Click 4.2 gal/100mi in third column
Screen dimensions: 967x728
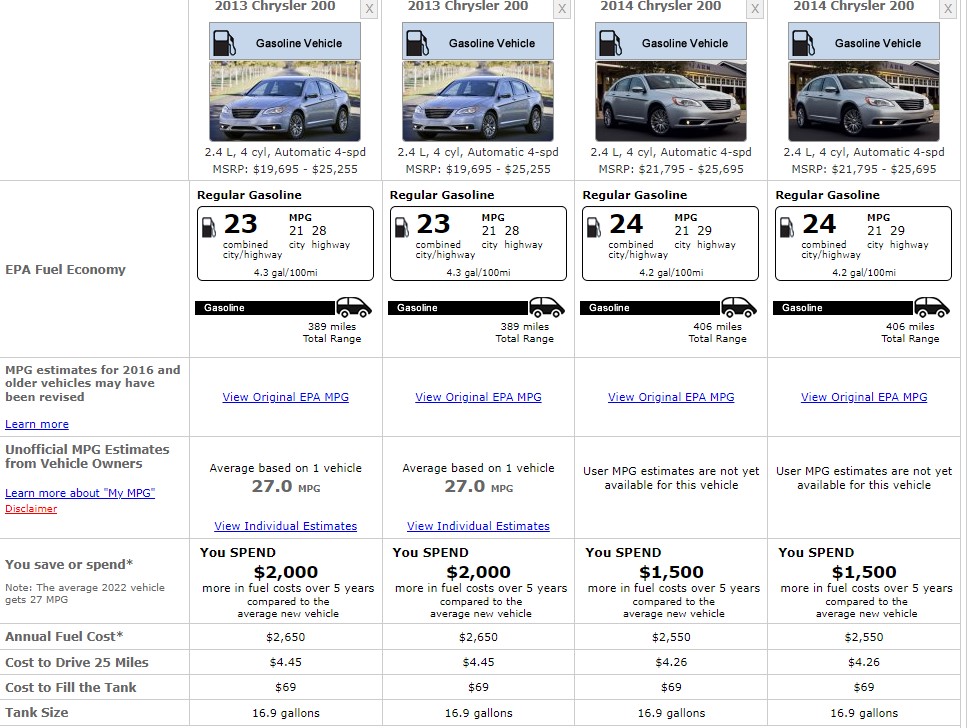pyautogui.click(x=671, y=273)
